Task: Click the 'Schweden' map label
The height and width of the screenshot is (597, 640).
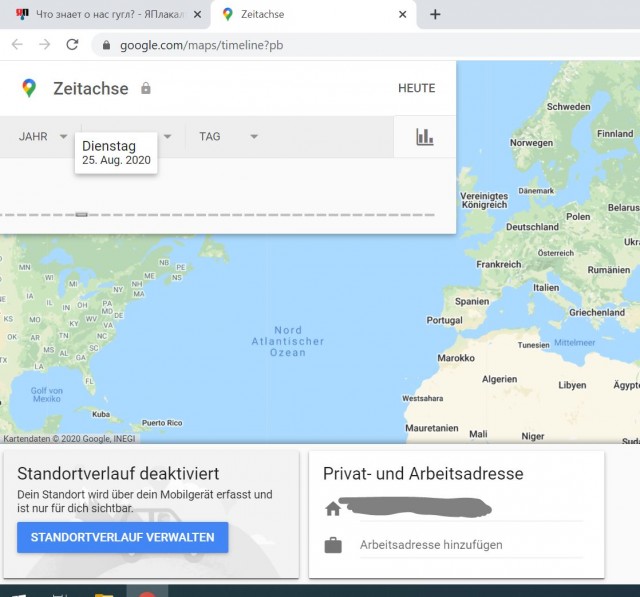Action: point(568,107)
